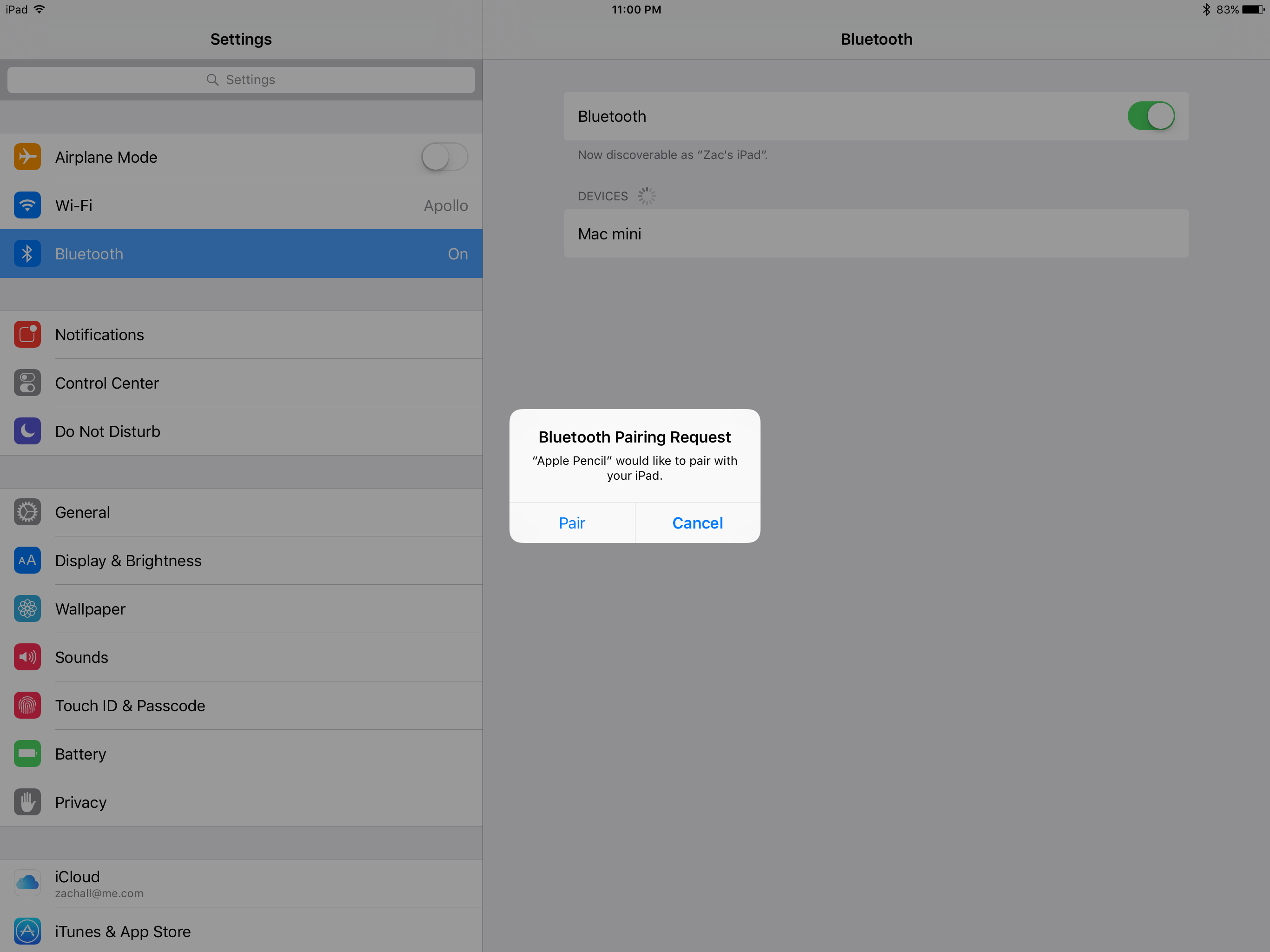The width and height of the screenshot is (1270, 952).
Task: Tap the iTunes & App Store icon
Action: click(27, 931)
